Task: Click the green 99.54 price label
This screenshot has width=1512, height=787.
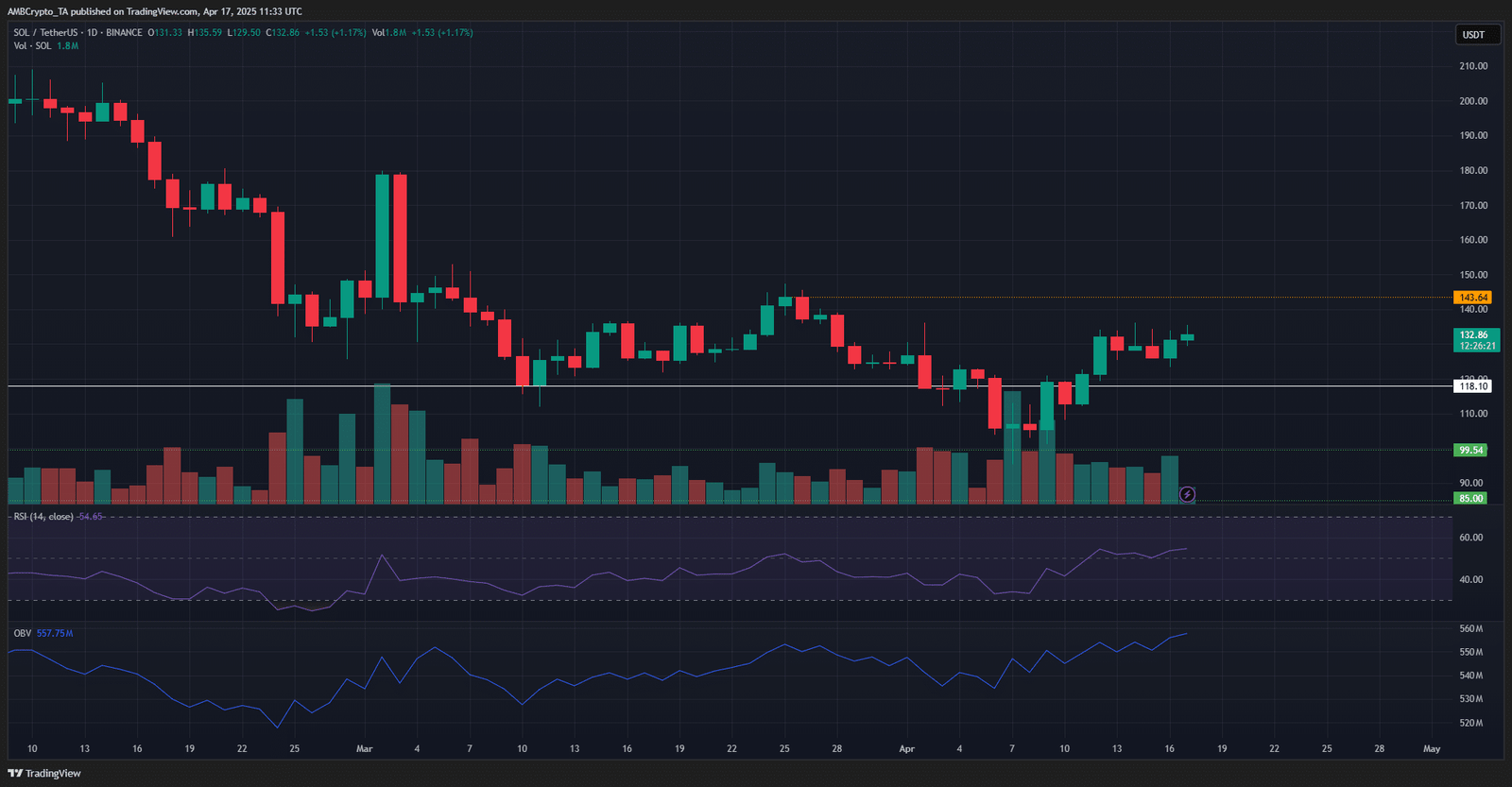Action: pos(1470,450)
